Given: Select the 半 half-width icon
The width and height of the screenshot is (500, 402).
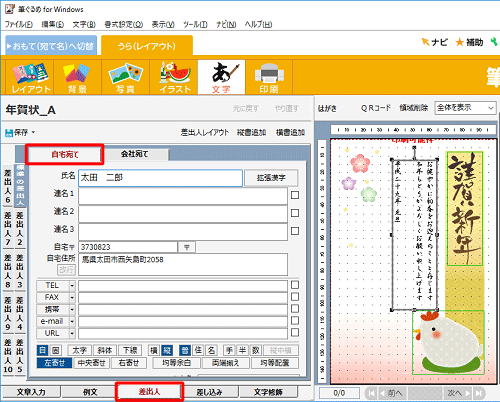Looking at the screenshot, I should click(x=242, y=350).
